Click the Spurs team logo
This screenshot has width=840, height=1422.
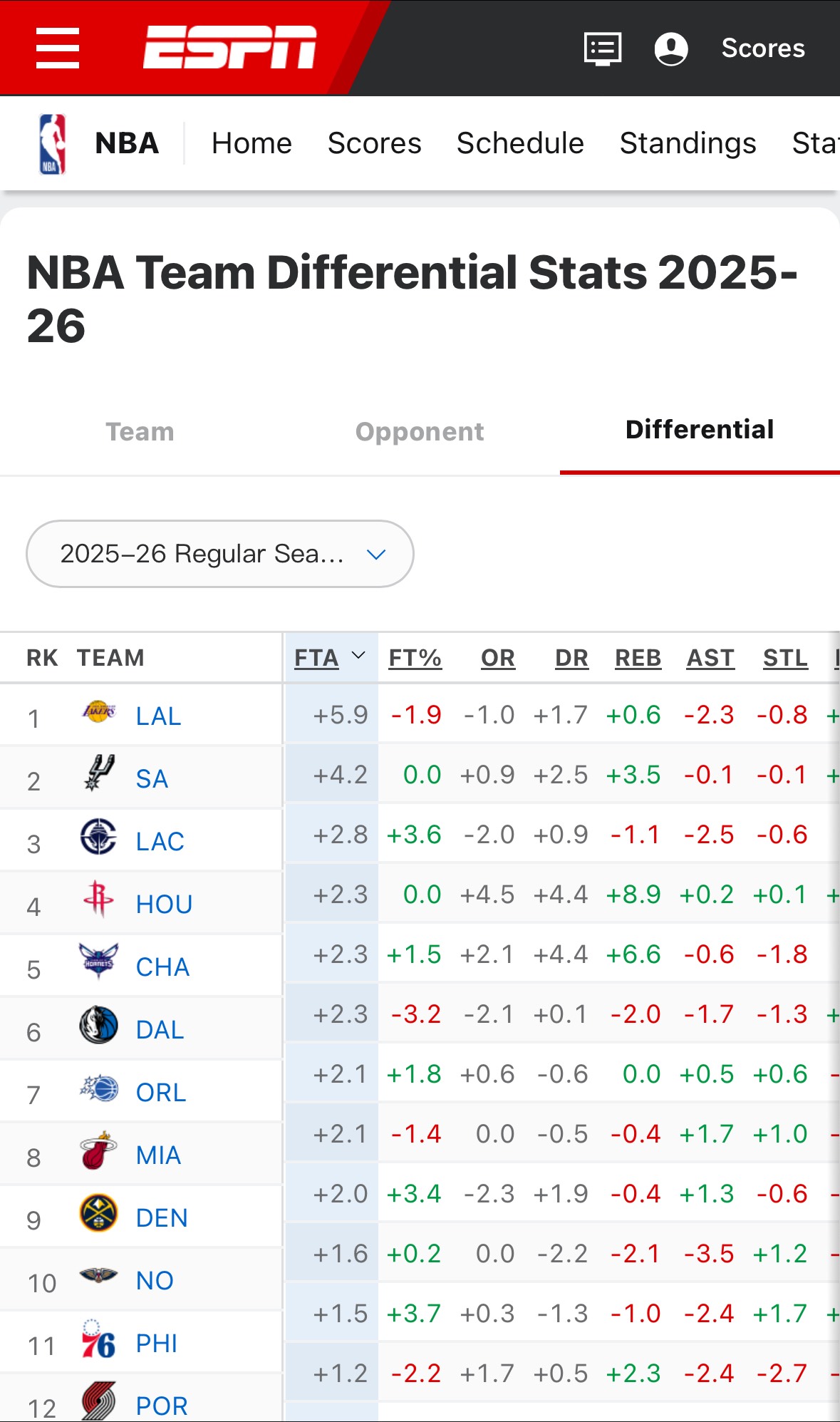tap(98, 774)
